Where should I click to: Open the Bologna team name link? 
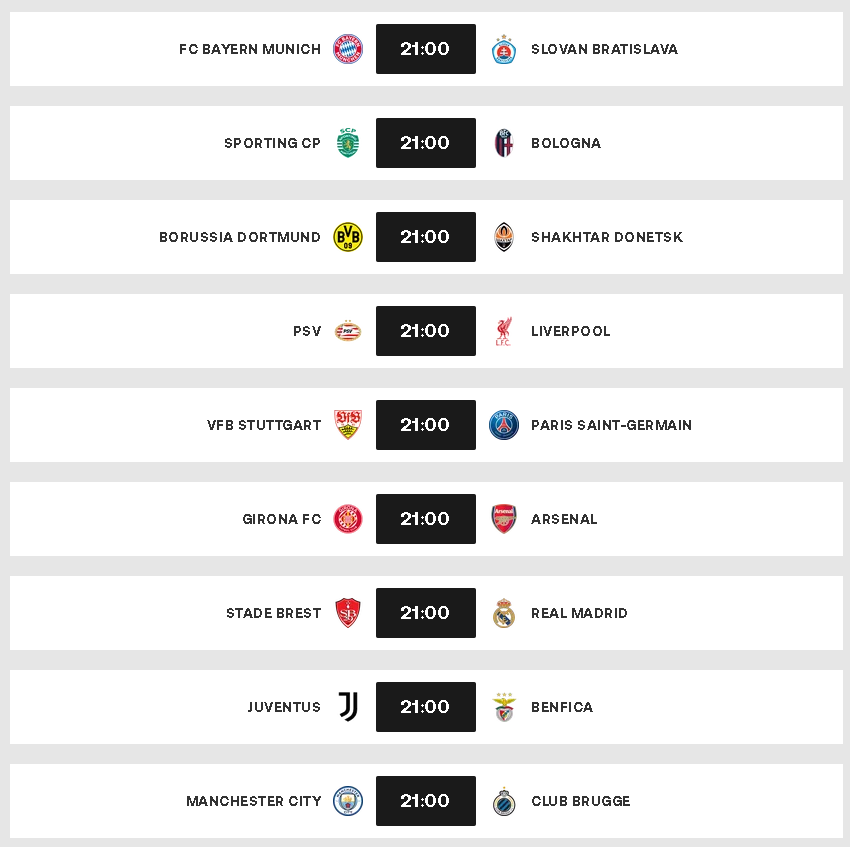pos(566,143)
